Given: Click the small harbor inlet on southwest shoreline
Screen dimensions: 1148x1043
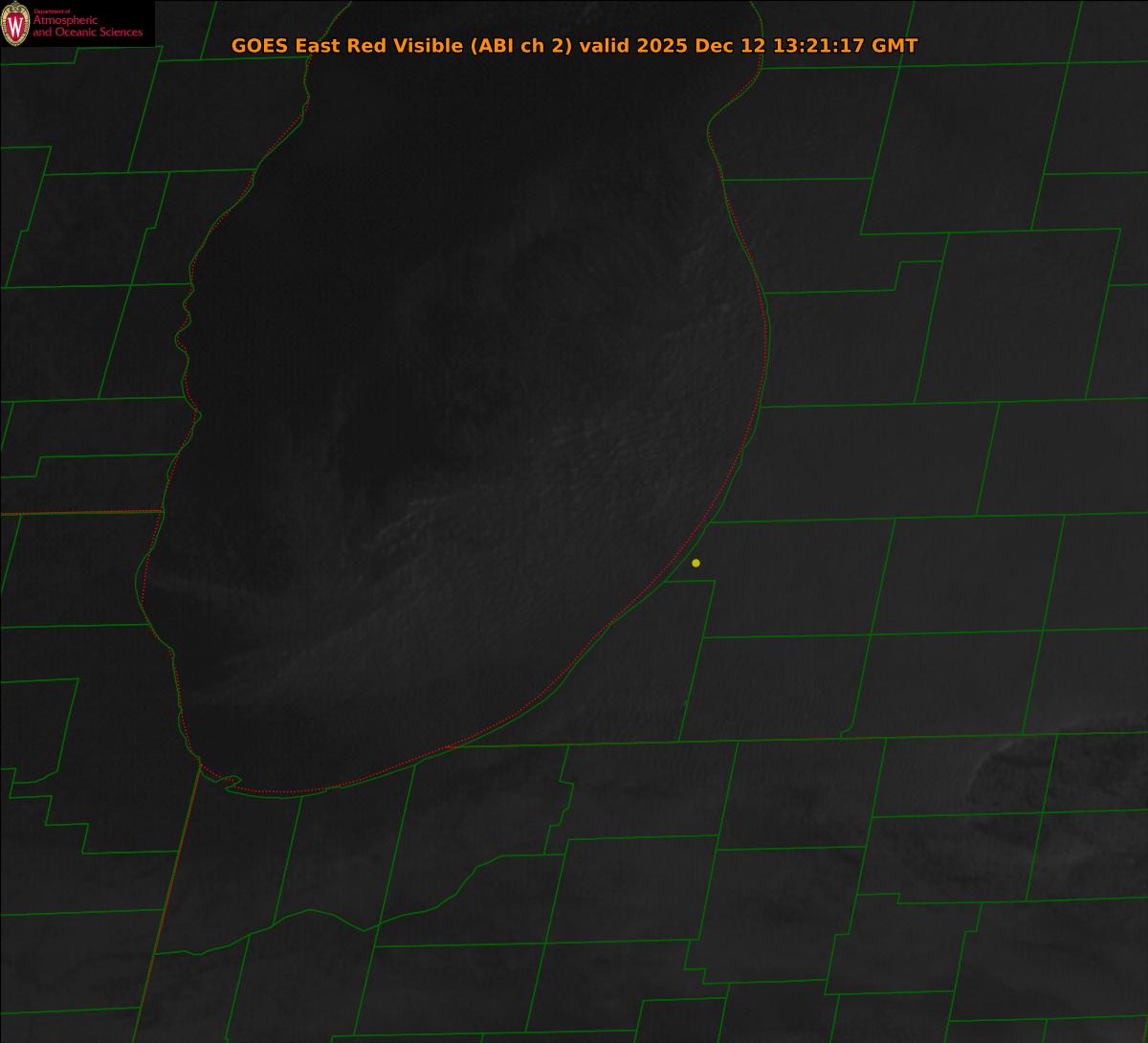Looking at the screenshot, I should point(230,782).
